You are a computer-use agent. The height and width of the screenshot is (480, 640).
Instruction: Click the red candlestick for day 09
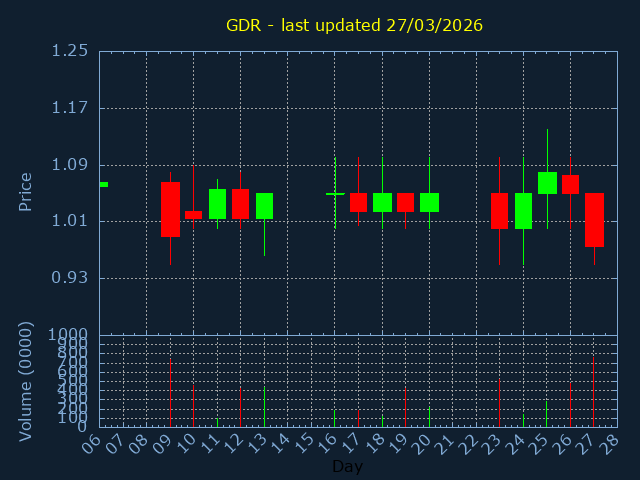(x=170, y=209)
